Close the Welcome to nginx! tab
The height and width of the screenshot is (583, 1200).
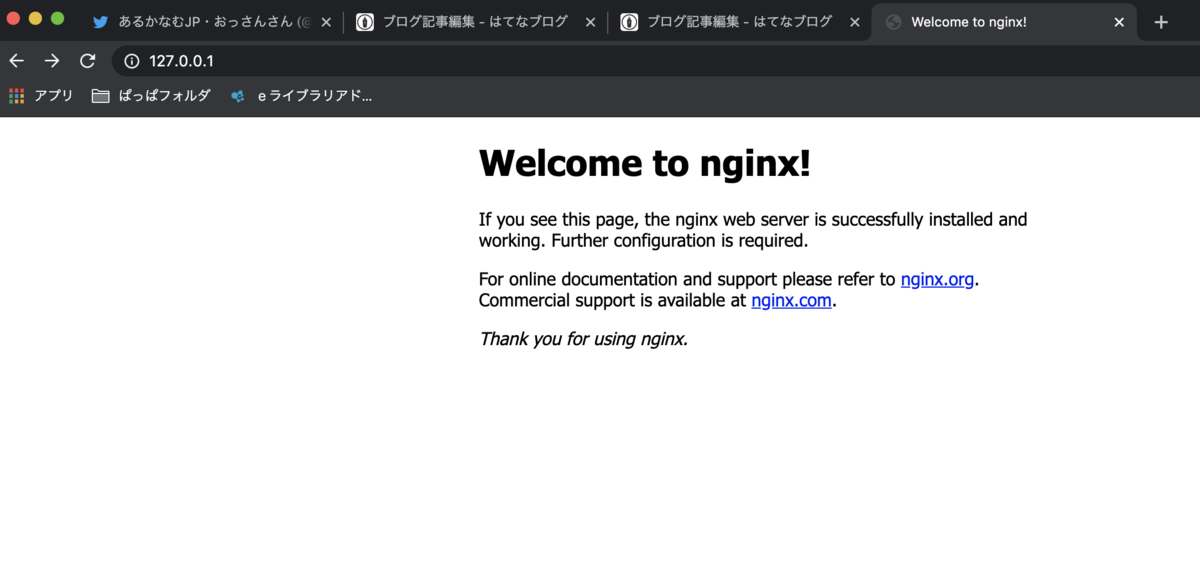tap(1119, 22)
